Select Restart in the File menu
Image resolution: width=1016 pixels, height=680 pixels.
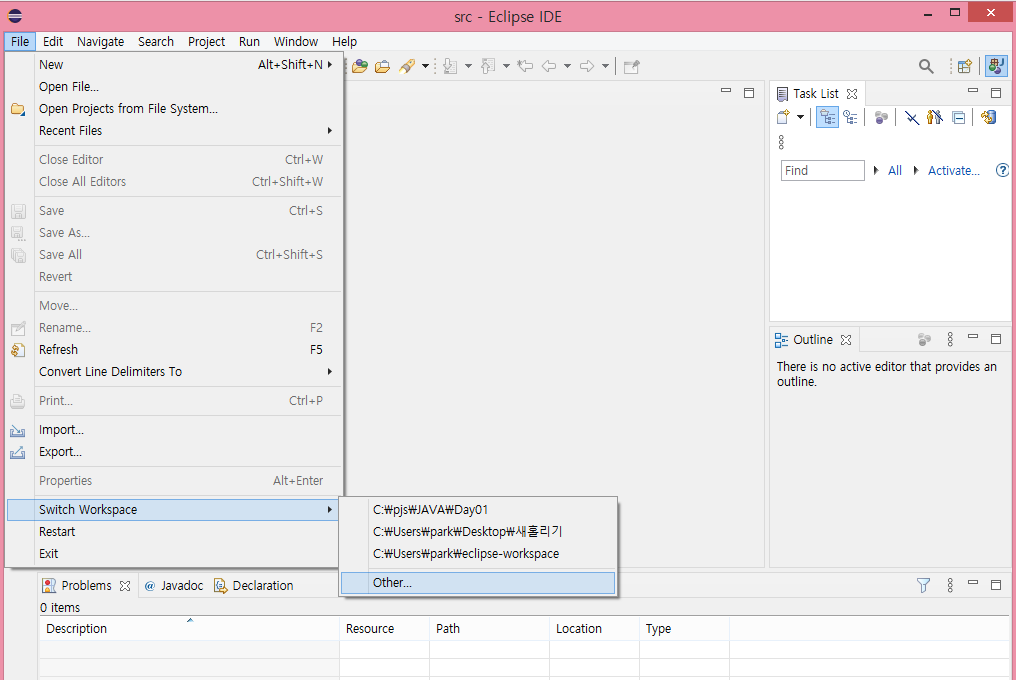pos(174,532)
